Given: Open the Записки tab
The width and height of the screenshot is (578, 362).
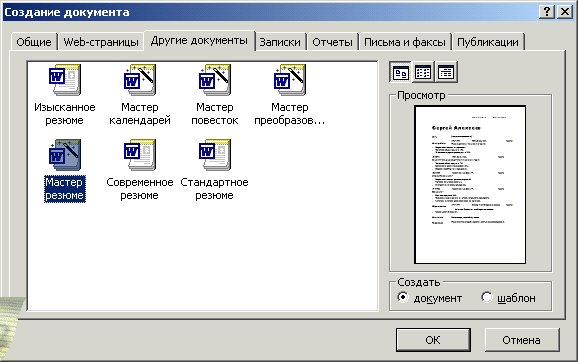Looking at the screenshot, I should (x=280, y=42).
